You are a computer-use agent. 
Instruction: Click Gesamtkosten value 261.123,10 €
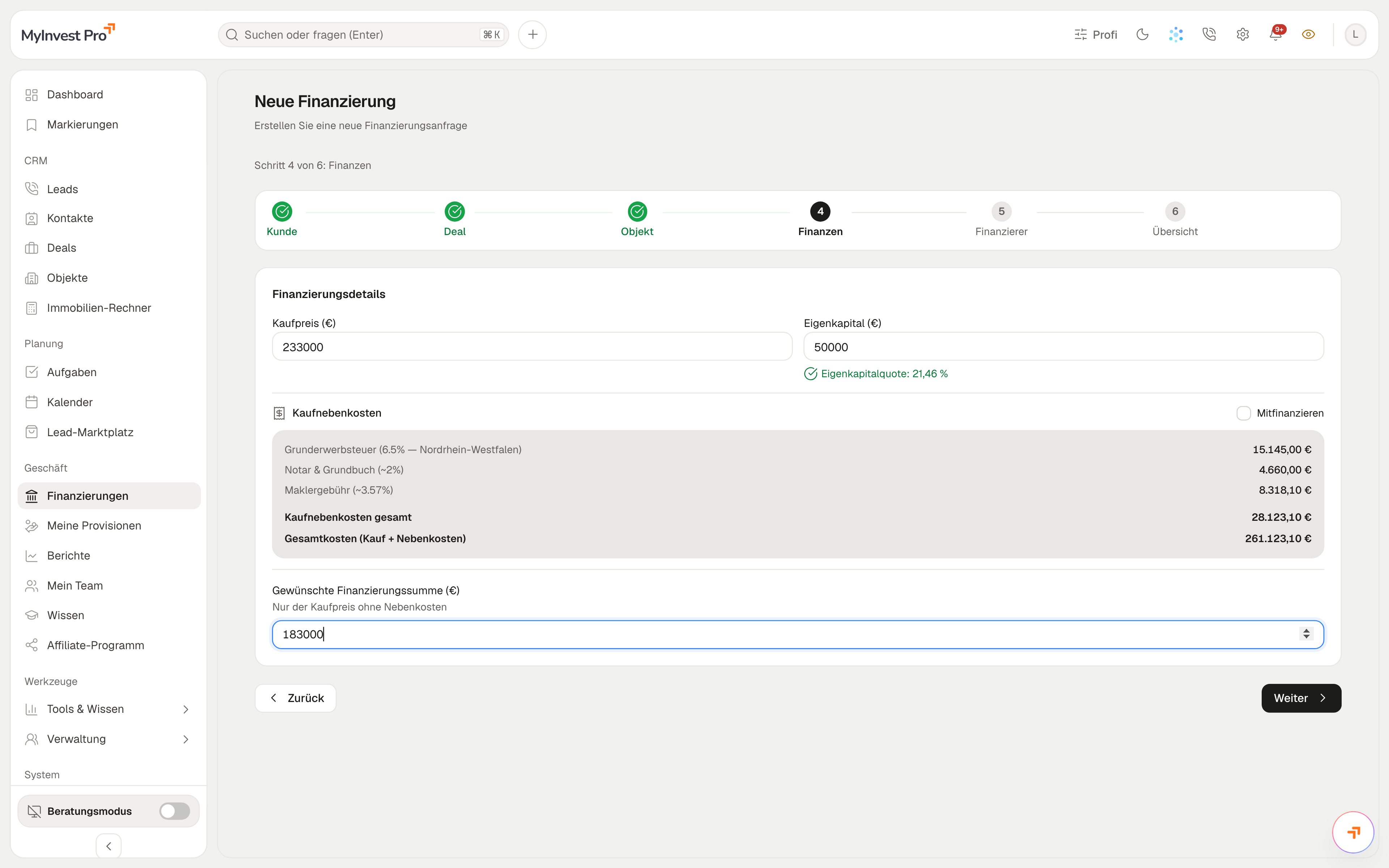(1278, 539)
